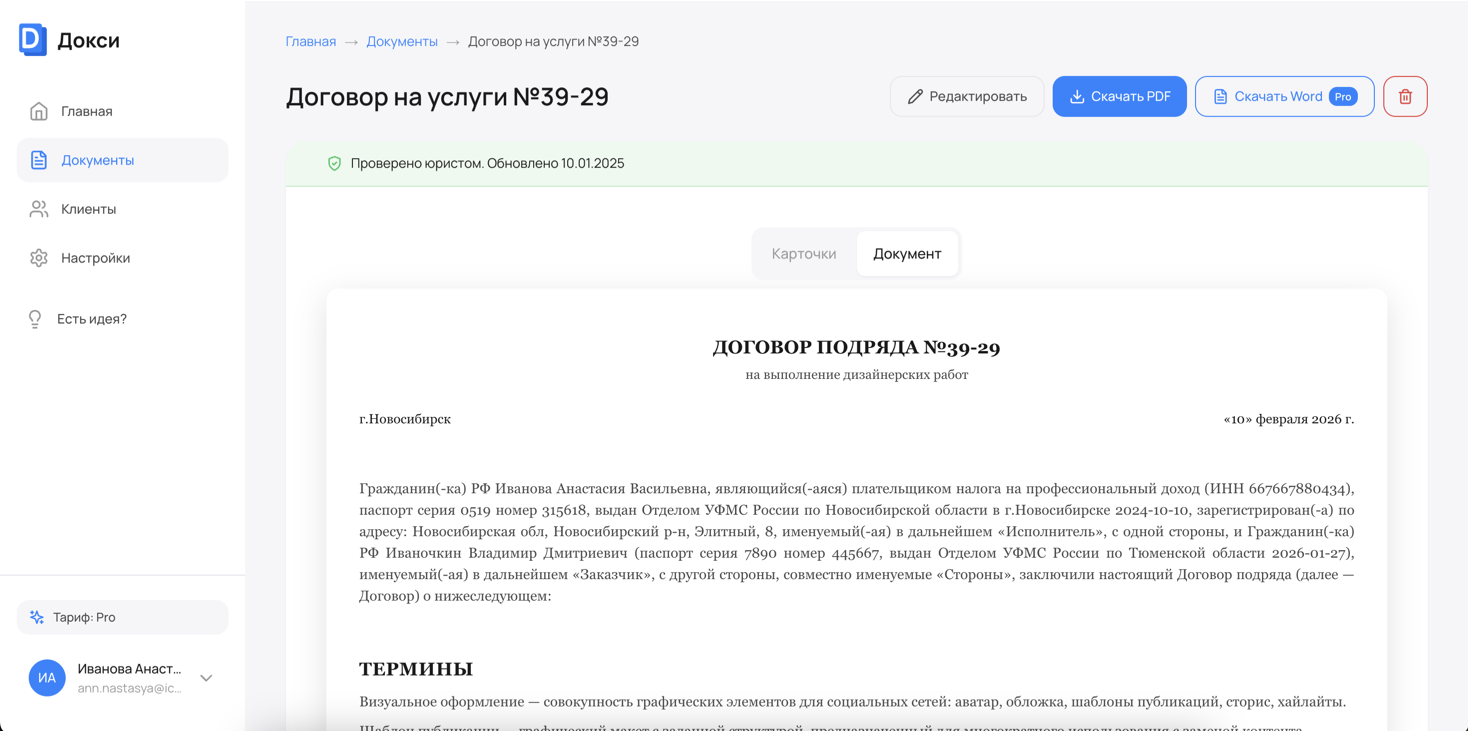This screenshot has height=731, width=1469.
Task: Open Главная from the breadcrumb trail
Action: pyautogui.click(x=310, y=41)
